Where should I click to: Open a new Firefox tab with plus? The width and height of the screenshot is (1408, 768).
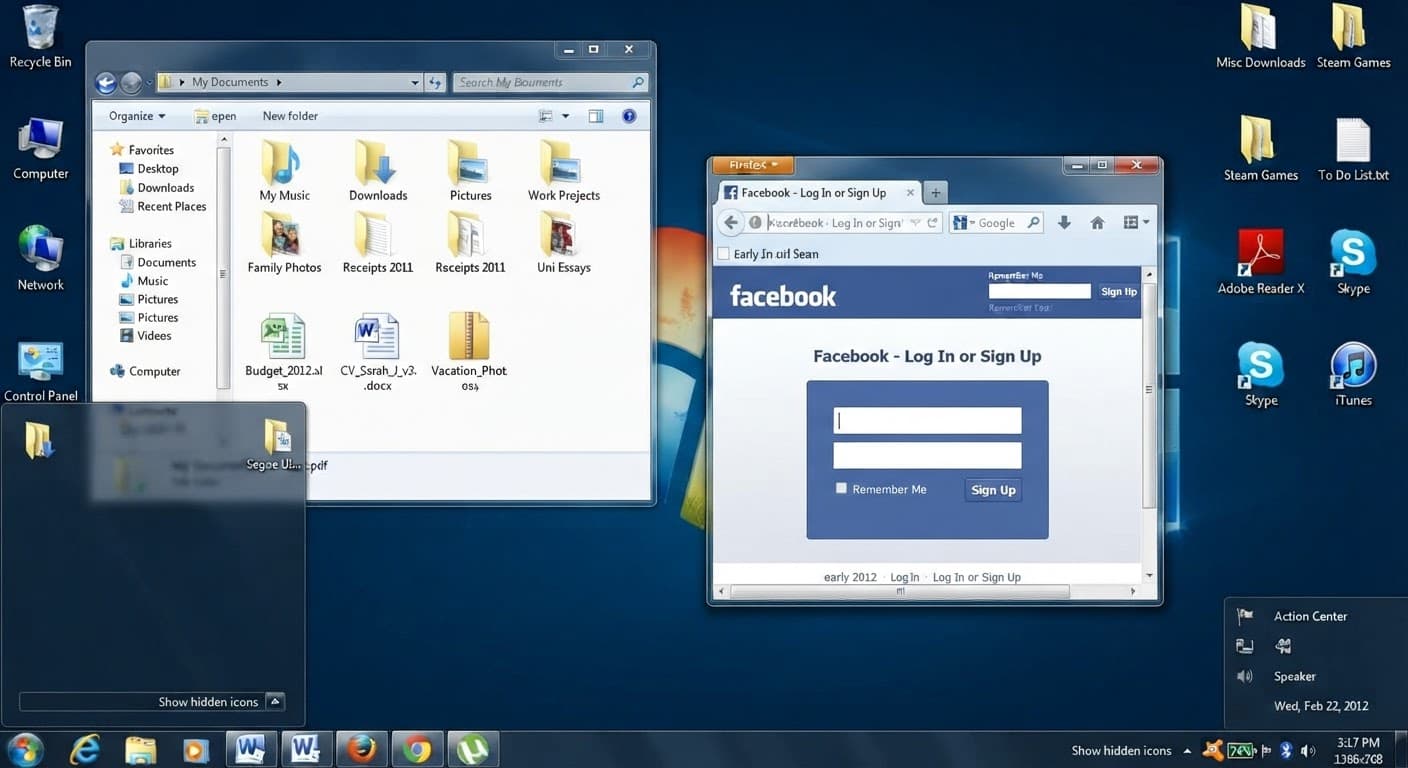[935, 193]
